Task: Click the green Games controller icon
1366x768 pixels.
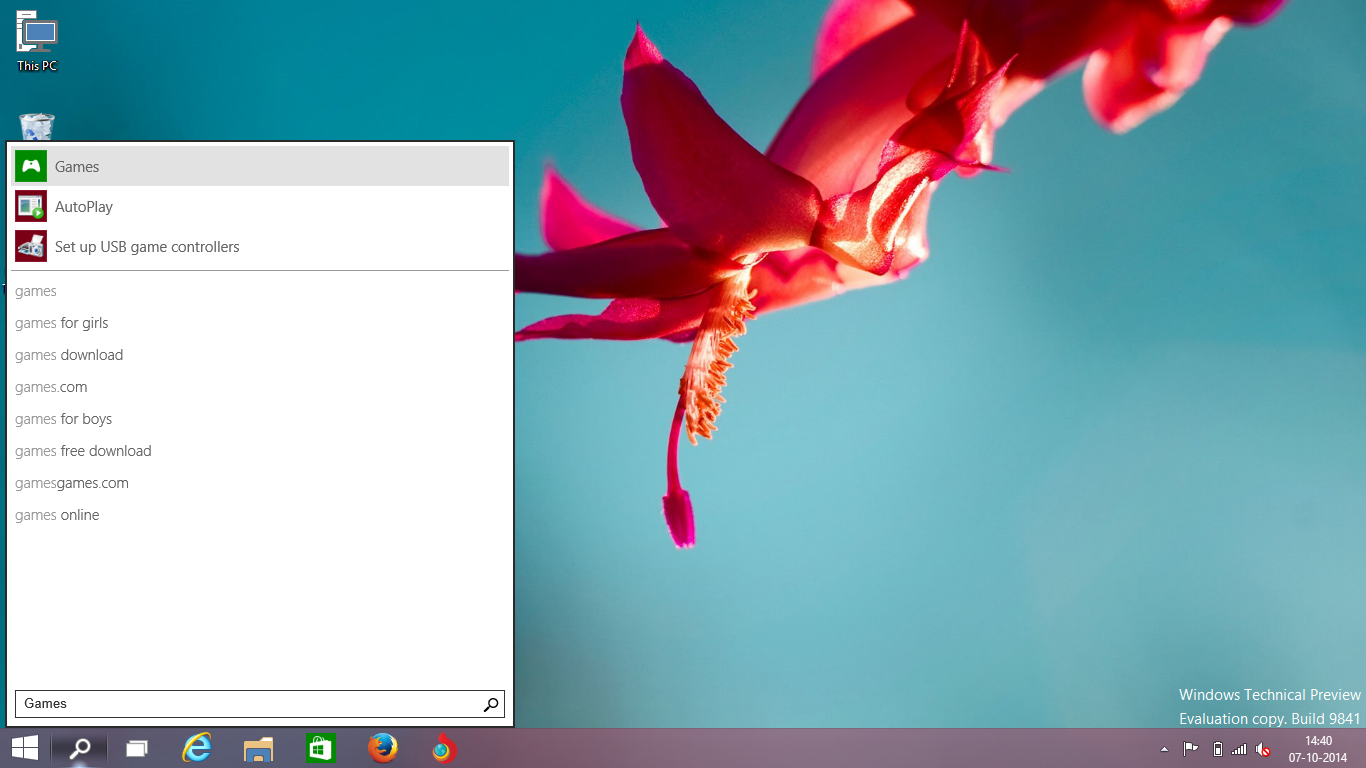Action: (31, 166)
